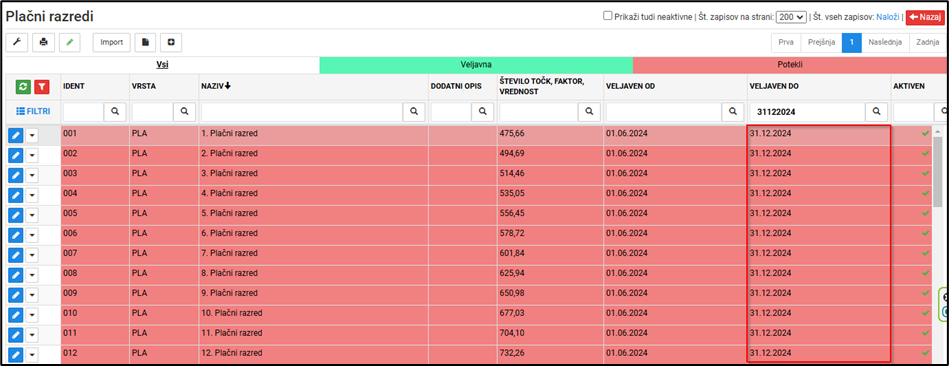
Task: Edit row 003 with the pencil icon
Action: [x=16, y=175]
